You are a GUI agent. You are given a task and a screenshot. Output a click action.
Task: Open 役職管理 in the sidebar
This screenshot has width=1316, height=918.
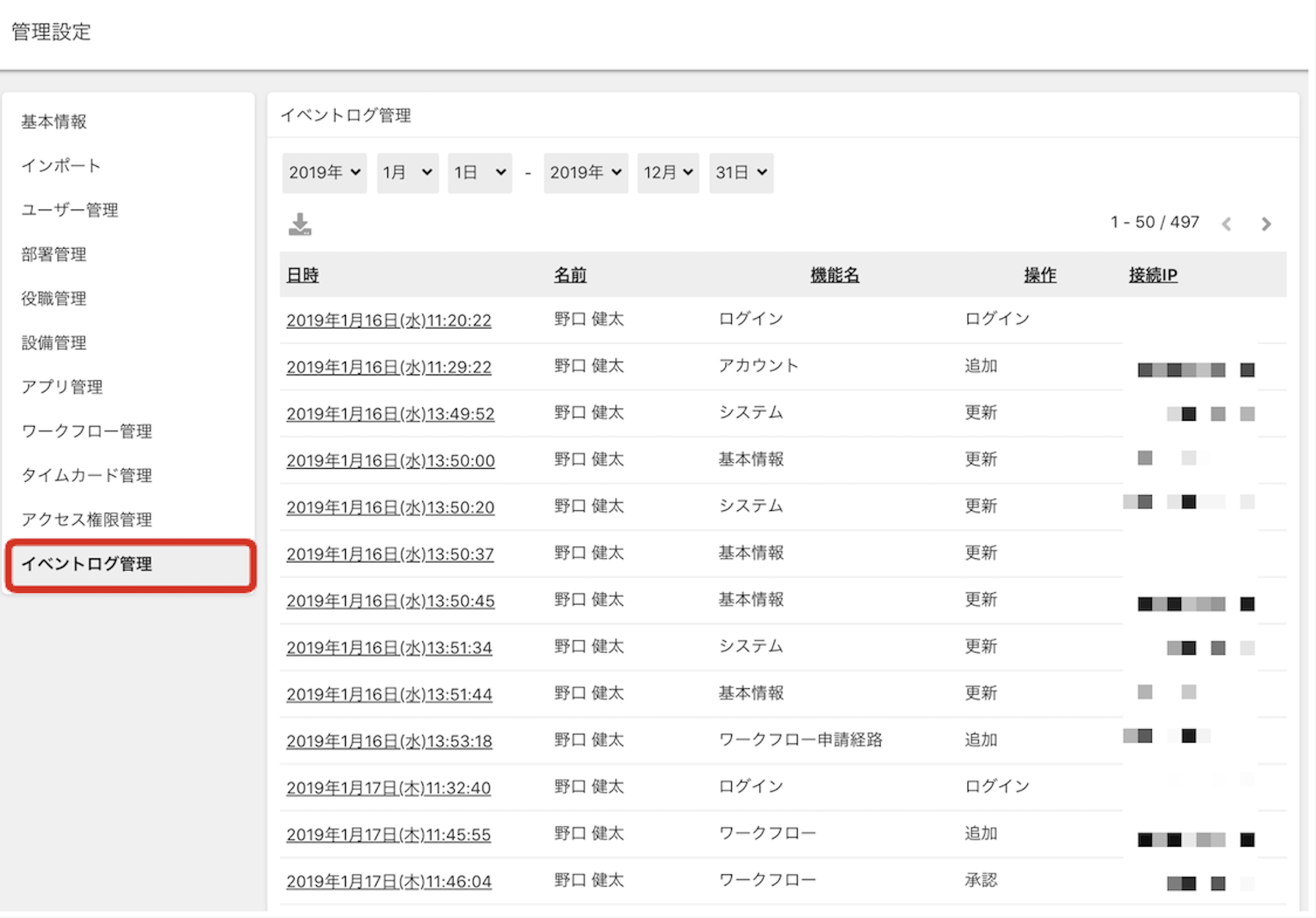pos(54,298)
